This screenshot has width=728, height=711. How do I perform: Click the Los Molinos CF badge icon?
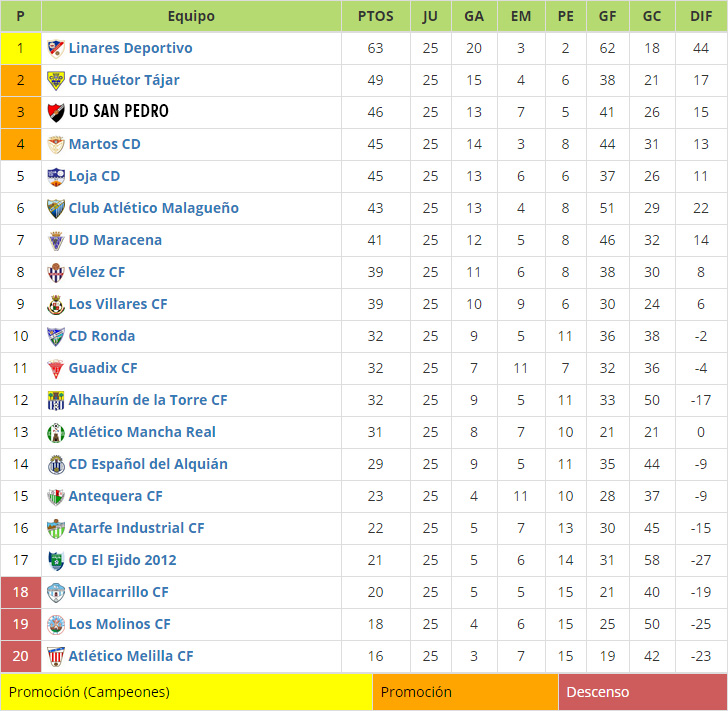pos(56,625)
